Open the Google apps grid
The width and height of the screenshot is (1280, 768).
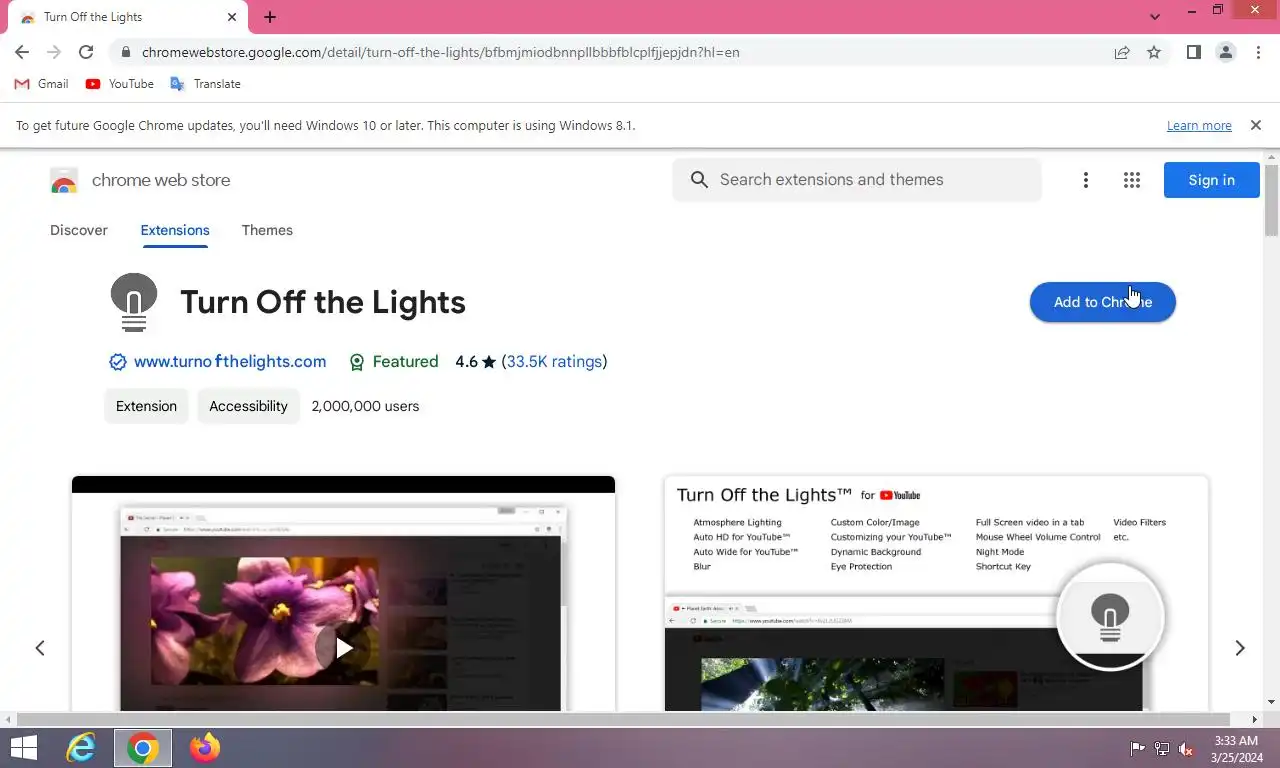1132,180
